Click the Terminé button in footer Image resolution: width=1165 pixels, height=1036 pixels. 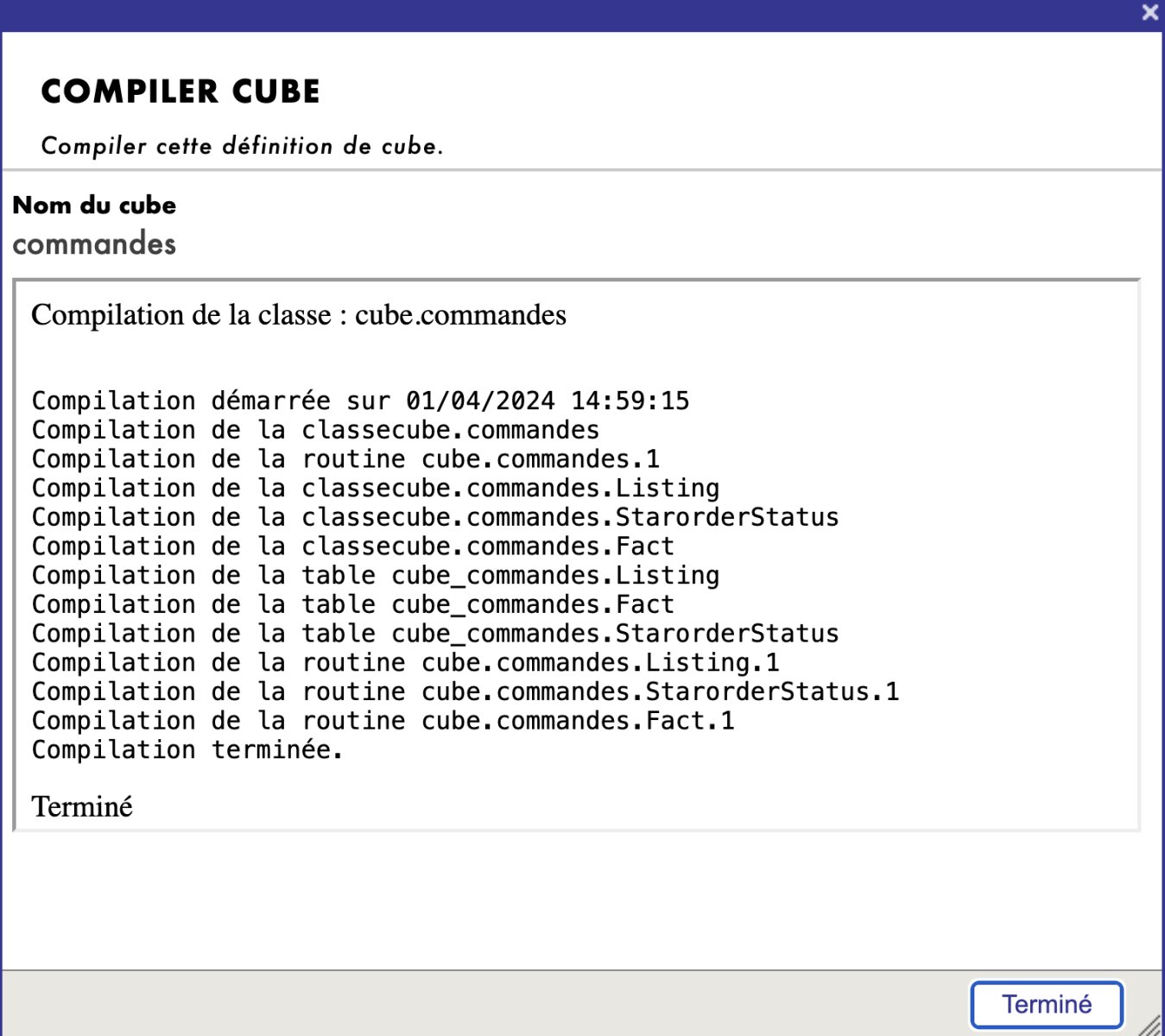point(1046,1004)
